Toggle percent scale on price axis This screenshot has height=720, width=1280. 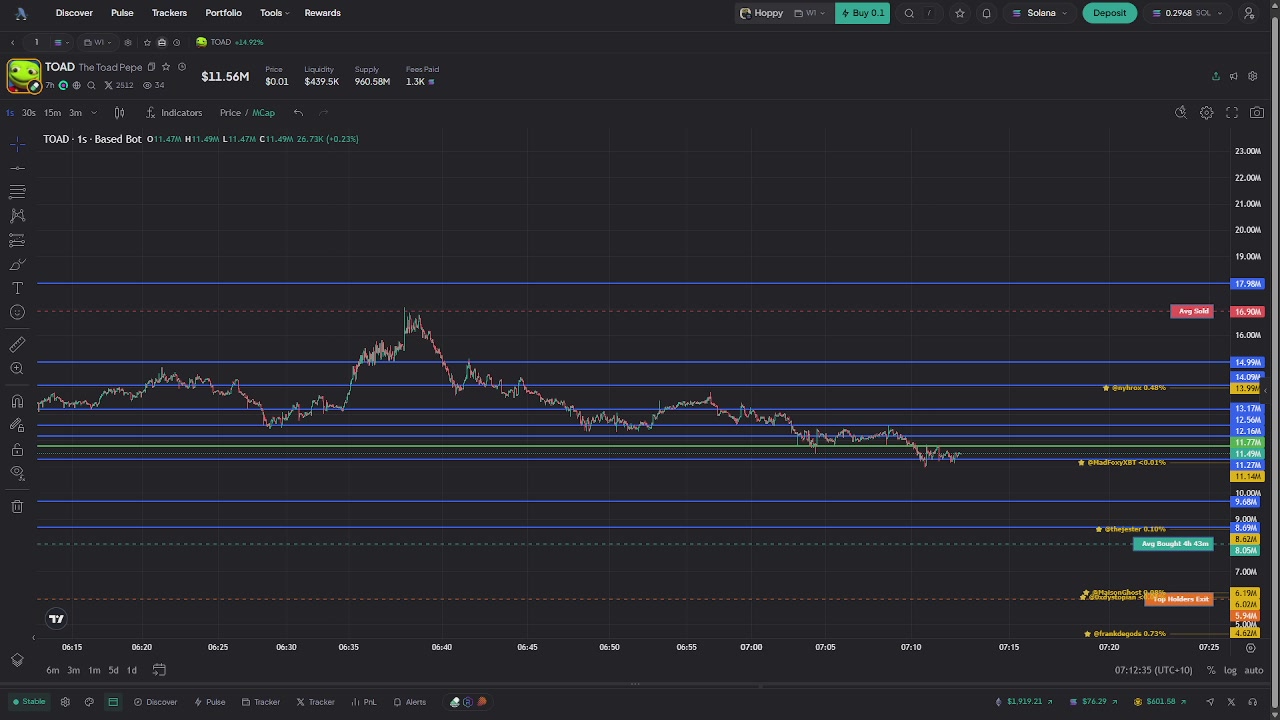pos(1211,670)
